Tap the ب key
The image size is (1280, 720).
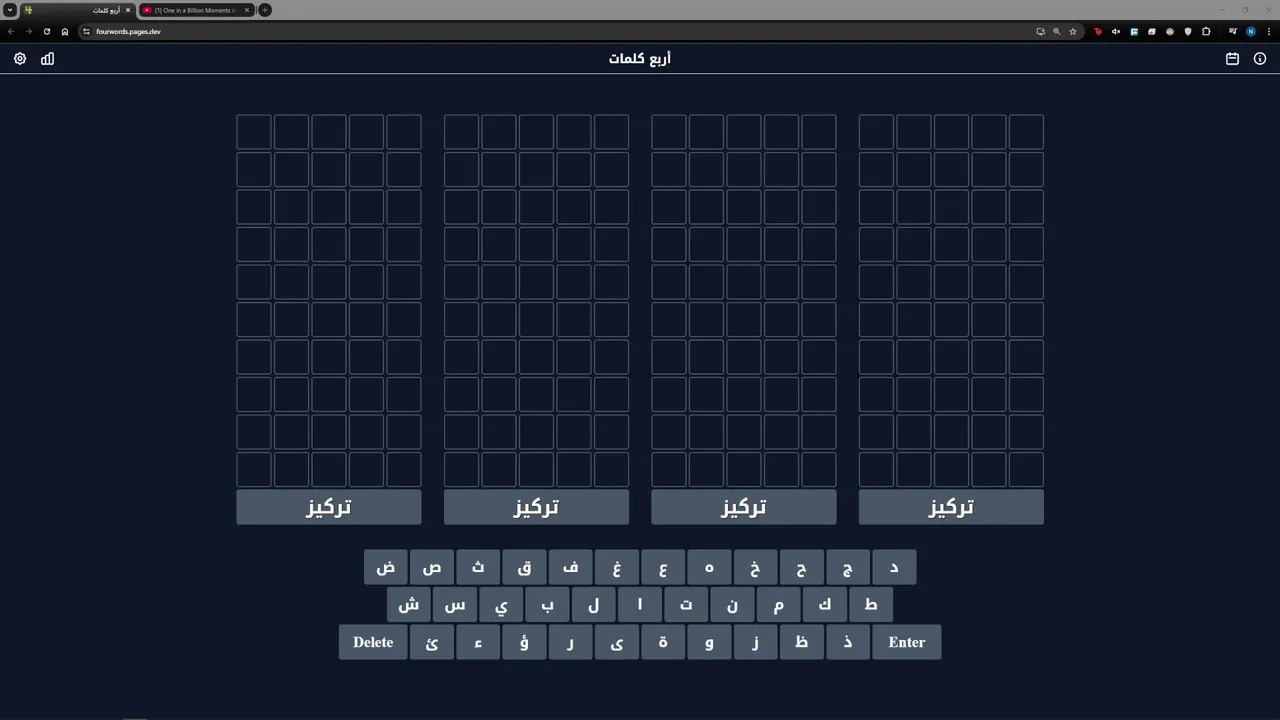point(547,605)
